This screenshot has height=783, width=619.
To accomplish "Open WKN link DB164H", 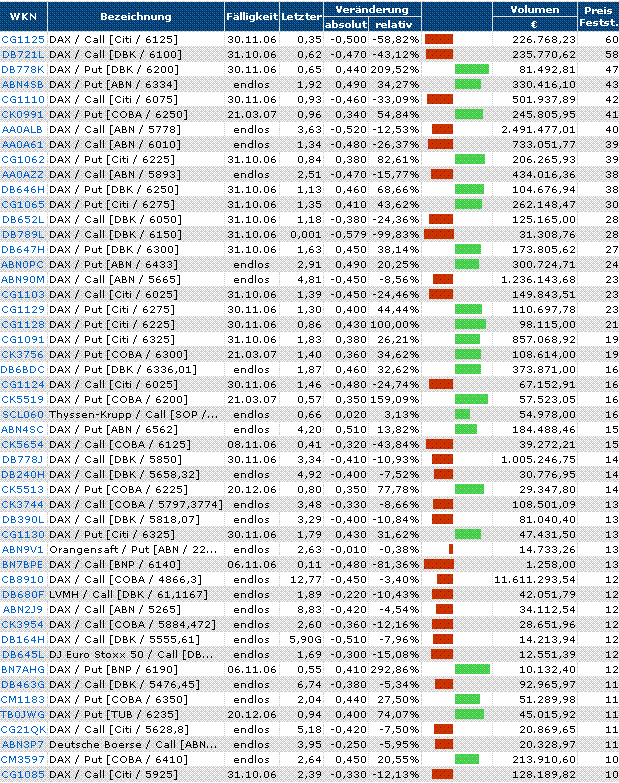I will click(x=23, y=639).
